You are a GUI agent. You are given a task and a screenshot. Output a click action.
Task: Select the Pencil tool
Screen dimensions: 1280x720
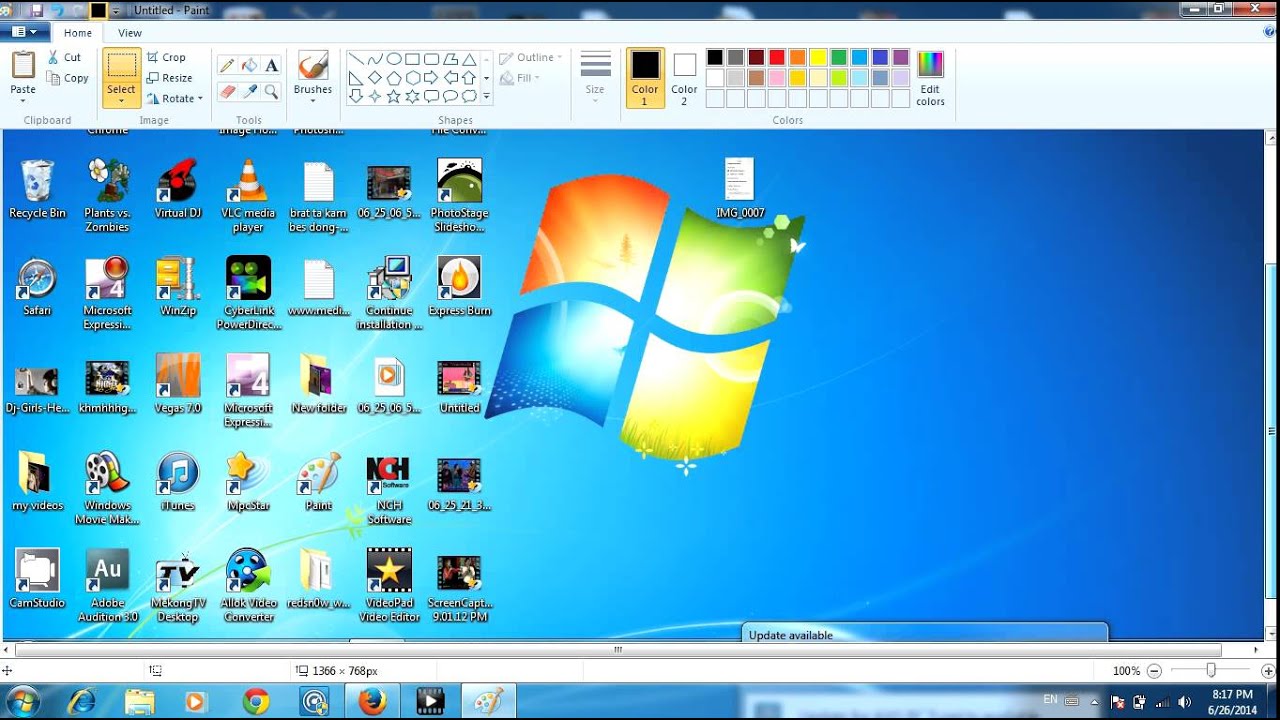[227, 65]
